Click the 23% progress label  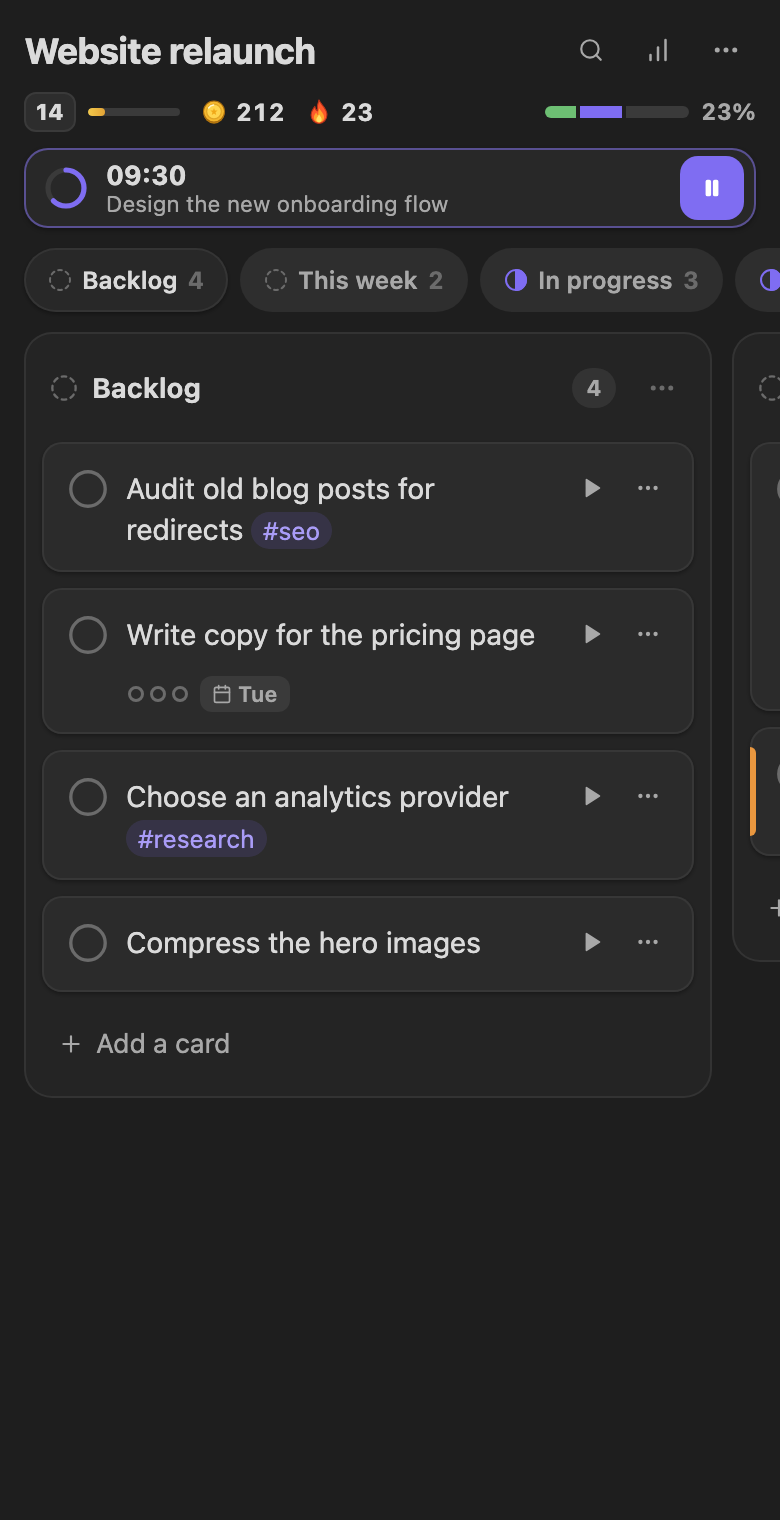(x=728, y=112)
